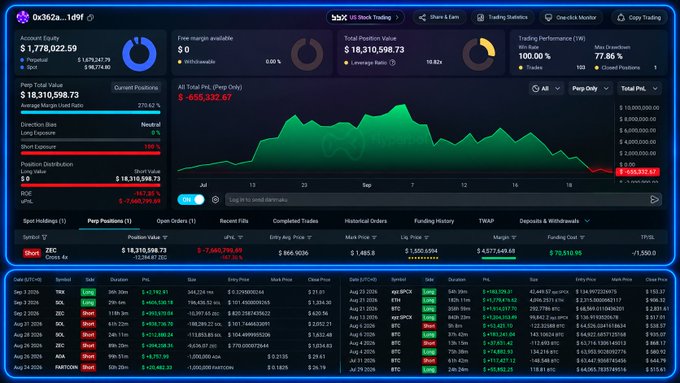
Task: Open the Total PnL dropdown
Action: coord(639,88)
